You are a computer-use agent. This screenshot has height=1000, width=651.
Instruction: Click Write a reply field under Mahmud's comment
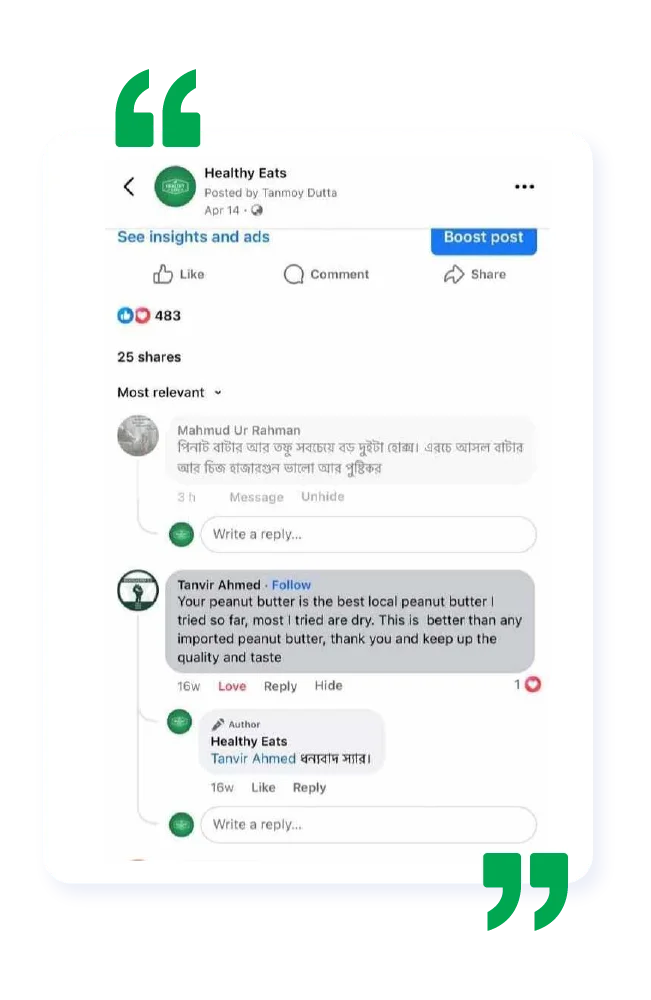tap(369, 534)
